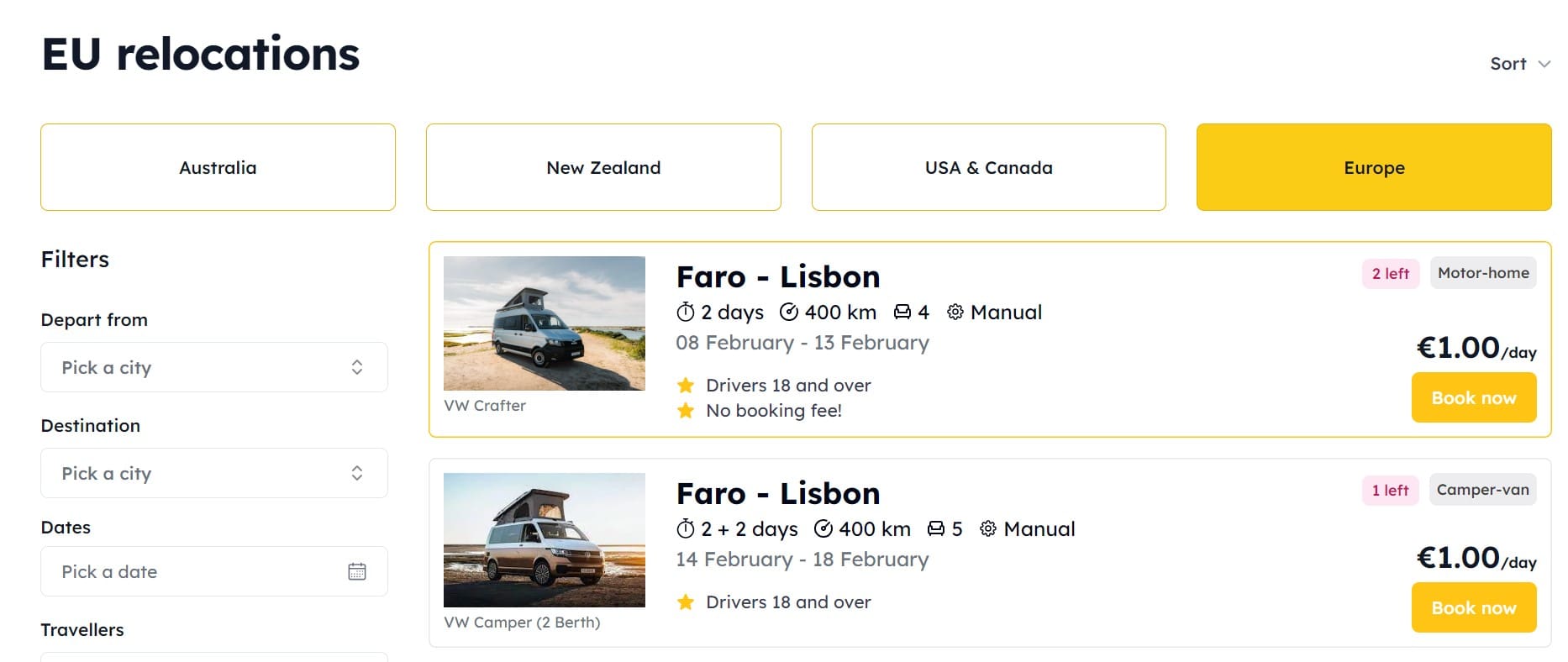Open the Sort dropdown
Image resolution: width=1568 pixels, height=662 pixels.
tap(1519, 64)
